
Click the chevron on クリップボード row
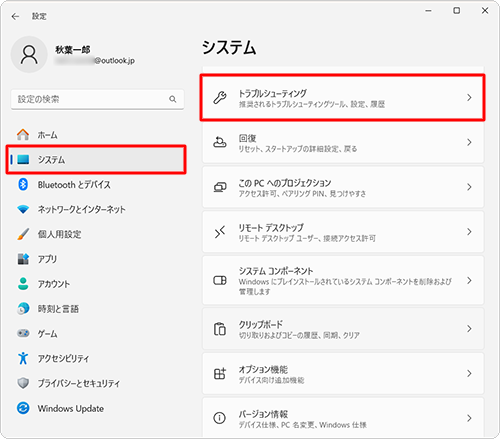(469, 329)
